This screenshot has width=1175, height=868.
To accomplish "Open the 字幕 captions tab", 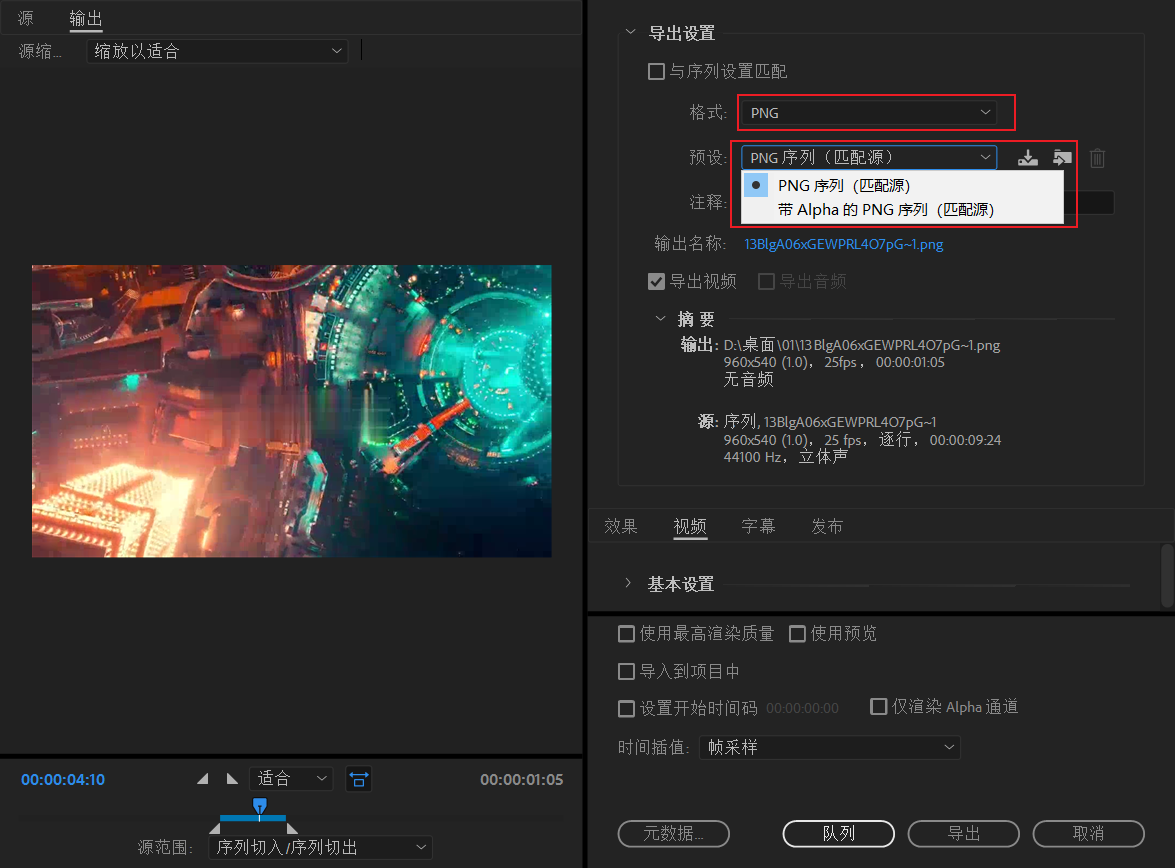I will point(758,526).
